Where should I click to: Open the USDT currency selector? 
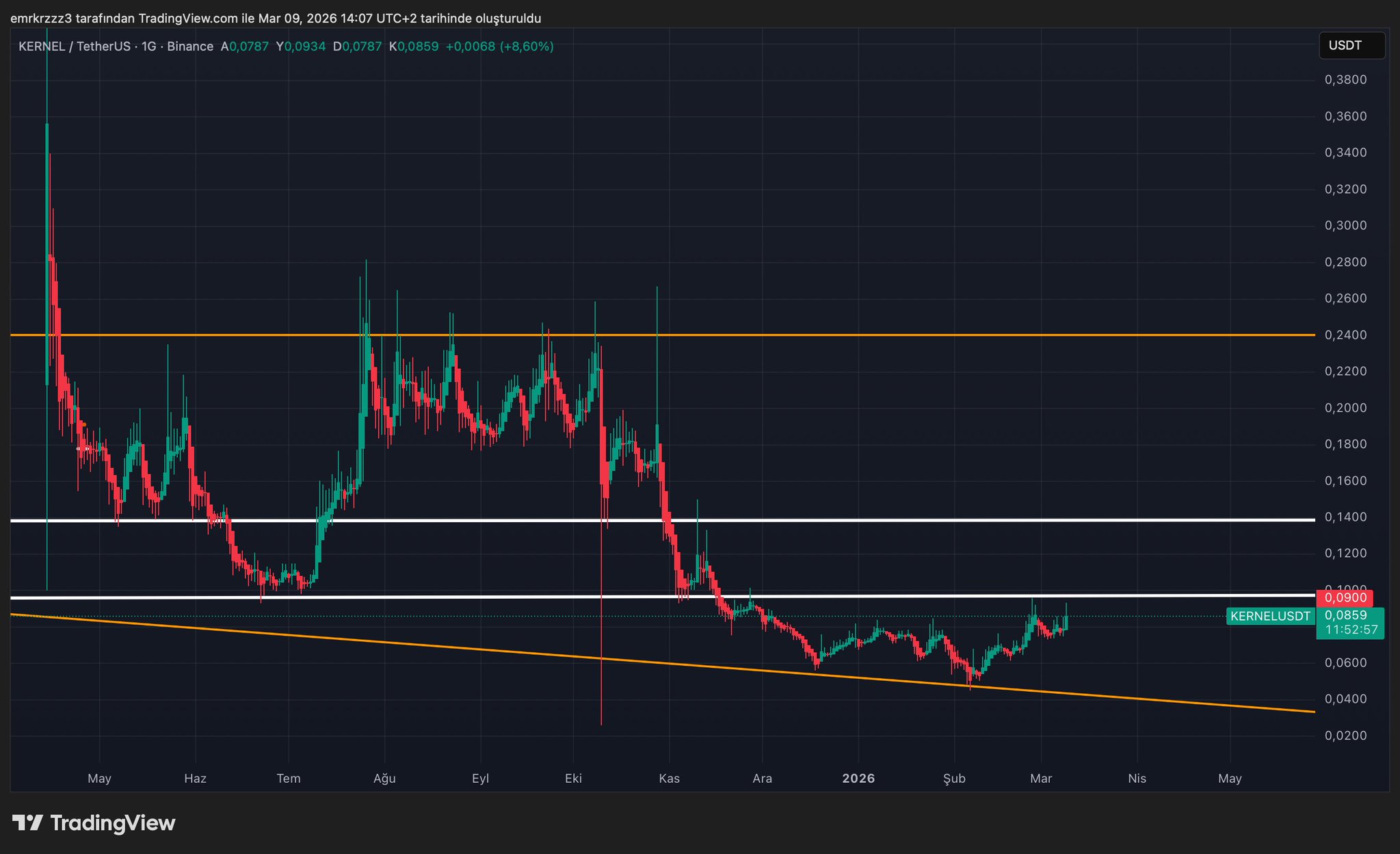click(1351, 46)
